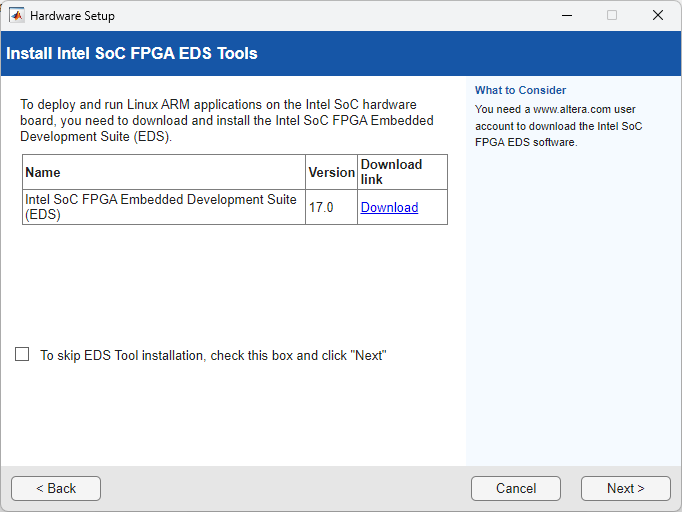Click the 17.0 version cell
The height and width of the screenshot is (512, 682).
(x=320, y=207)
